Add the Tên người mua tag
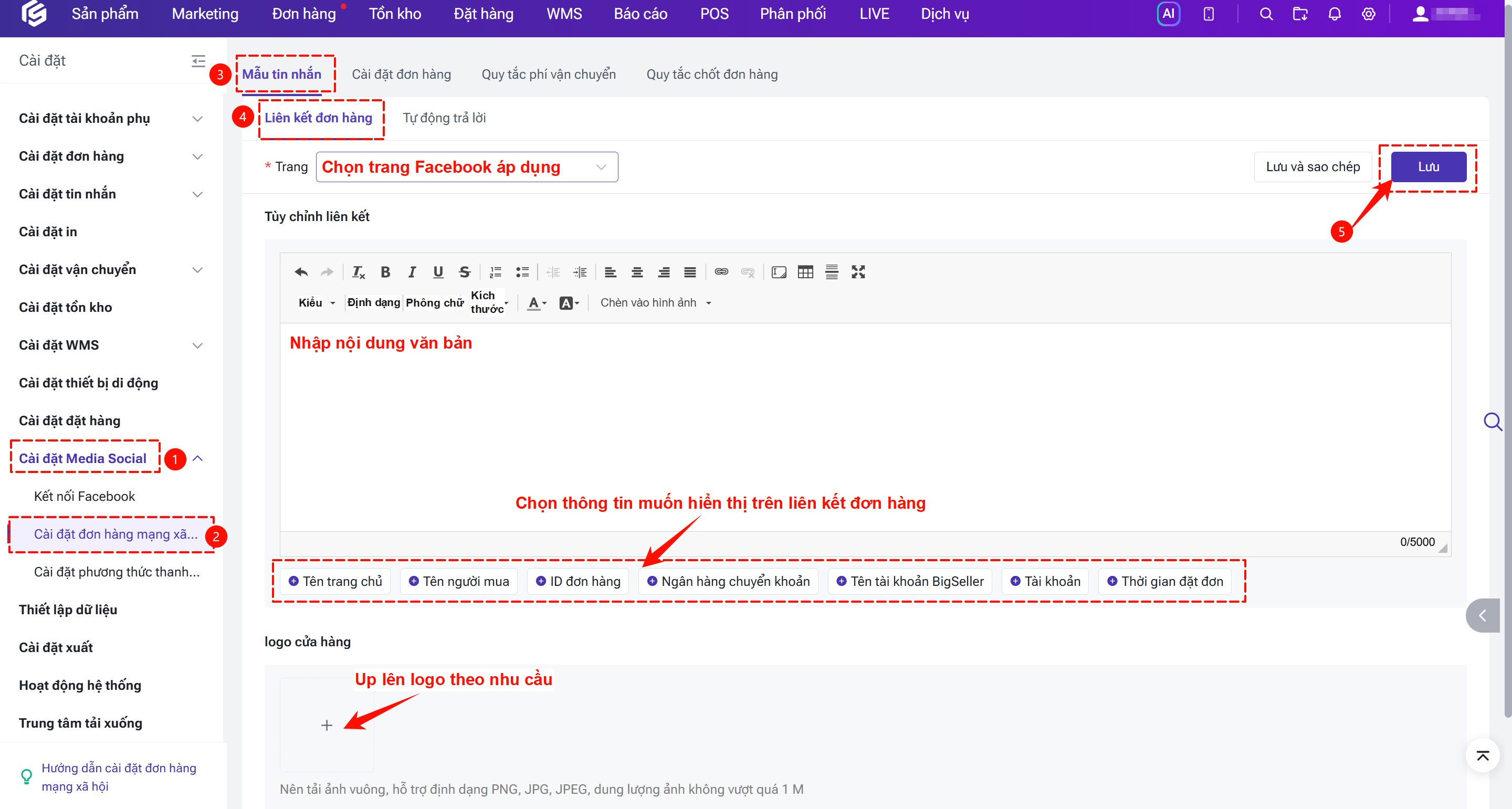Image resolution: width=1512 pixels, height=809 pixels. (459, 581)
